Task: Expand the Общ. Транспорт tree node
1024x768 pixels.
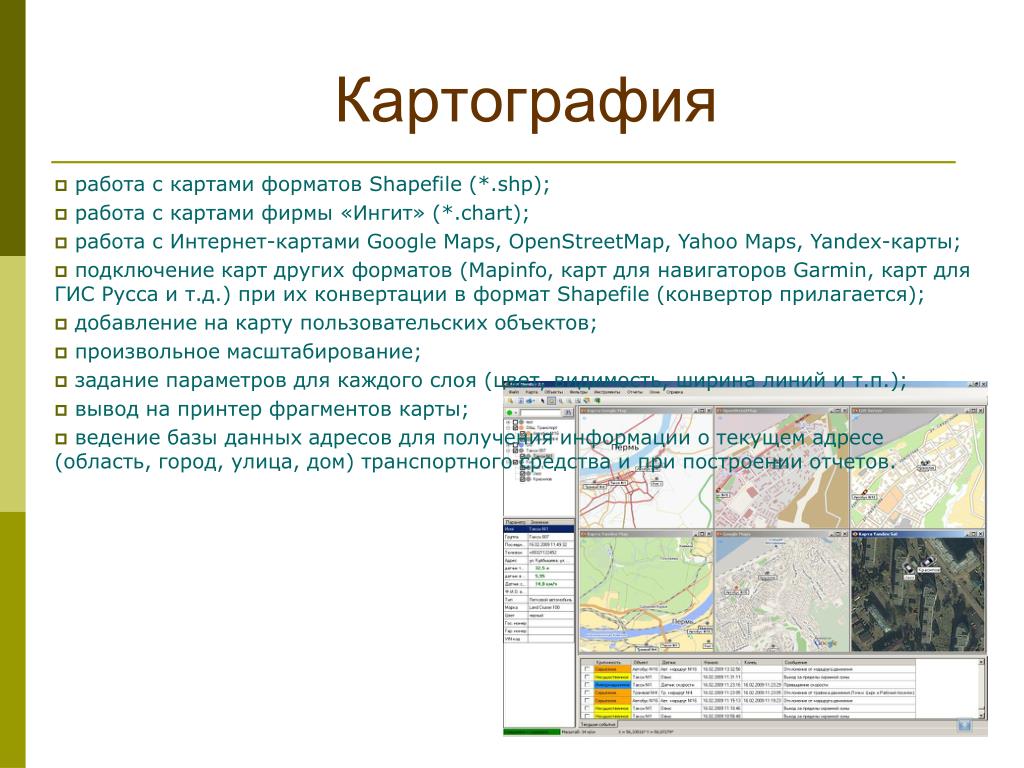Action: point(508,428)
